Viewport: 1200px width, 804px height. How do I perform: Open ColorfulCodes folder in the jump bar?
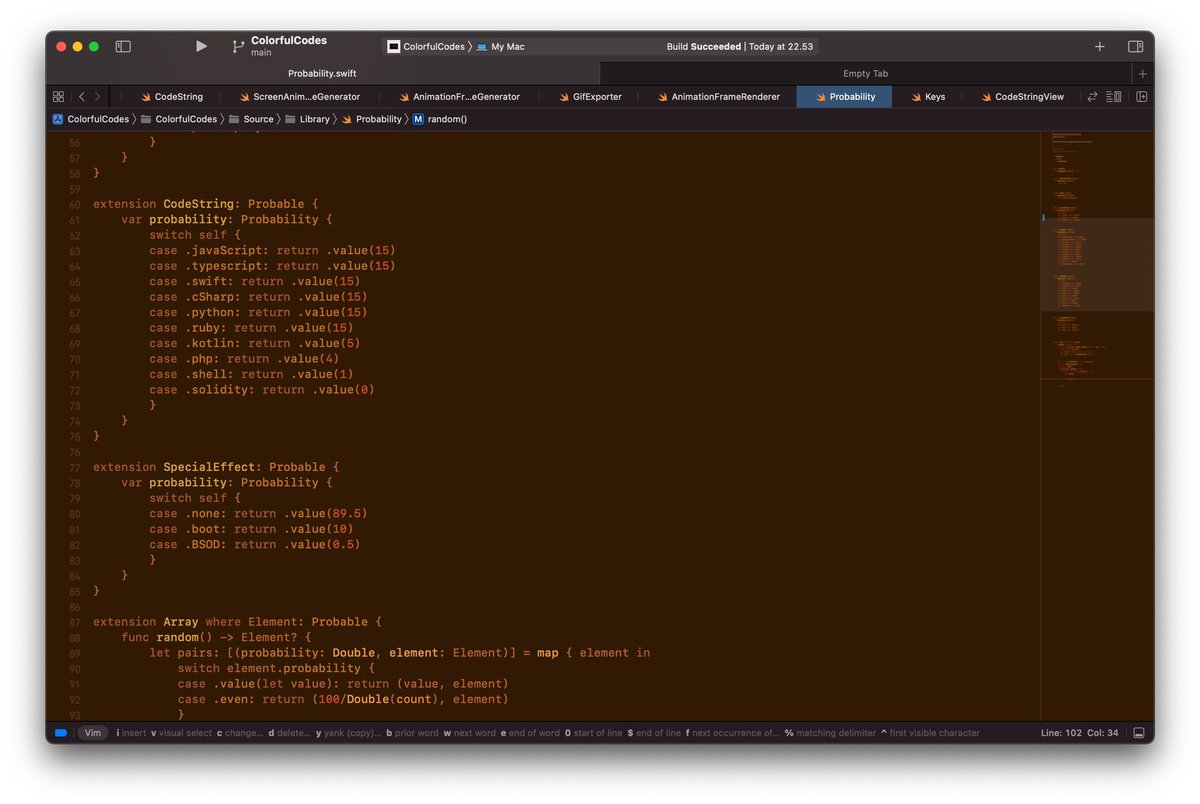178,119
